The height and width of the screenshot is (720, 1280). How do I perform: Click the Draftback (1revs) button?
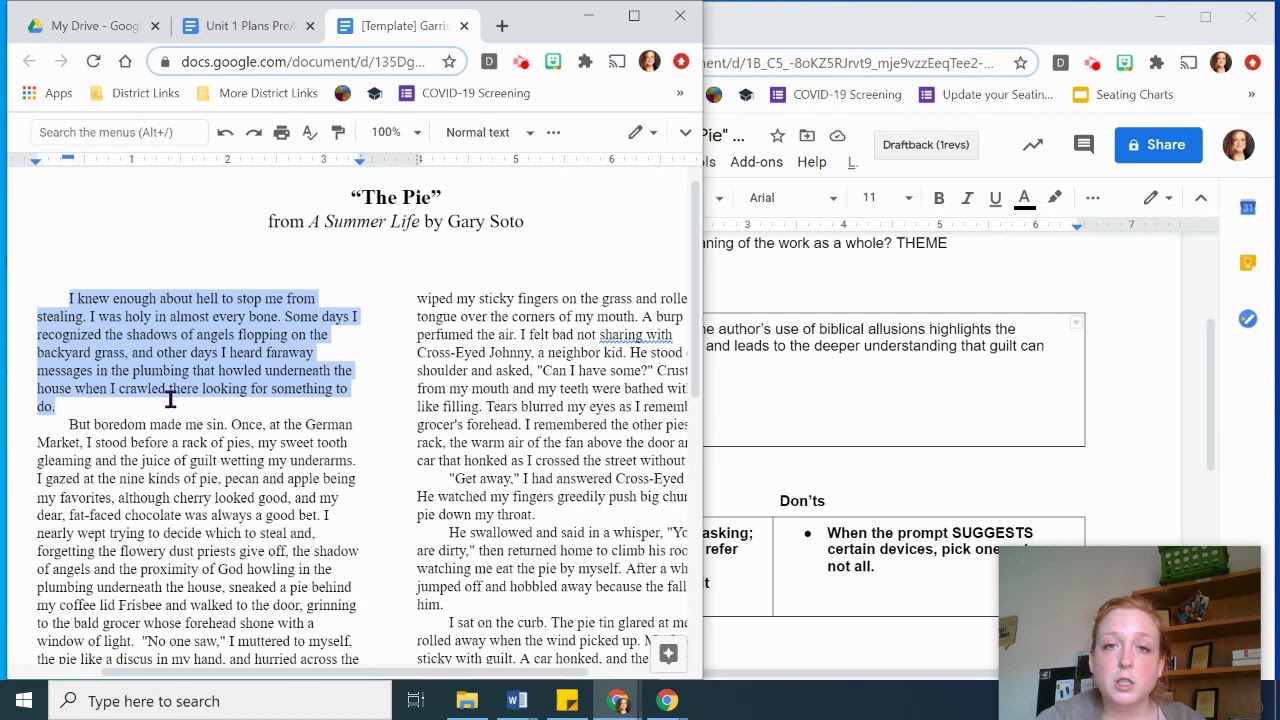[925, 145]
